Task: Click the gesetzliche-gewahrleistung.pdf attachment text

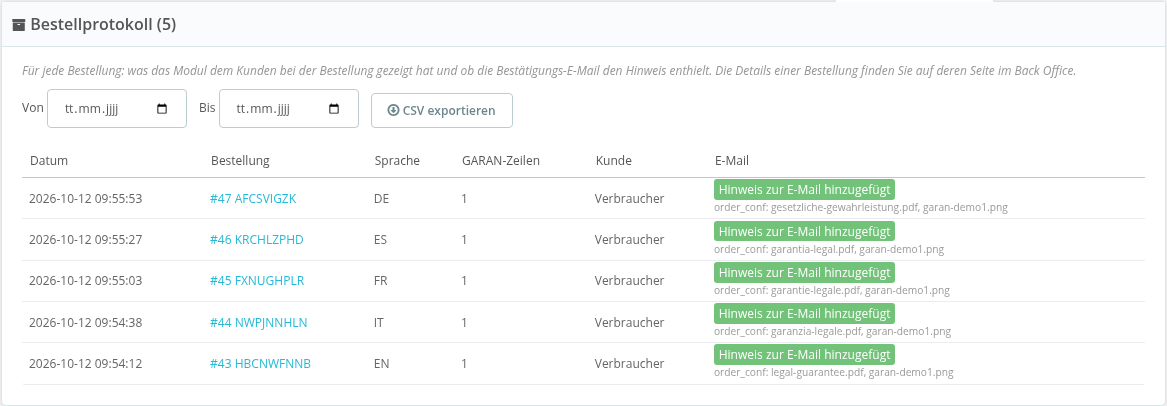Action: [x=845, y=208]
